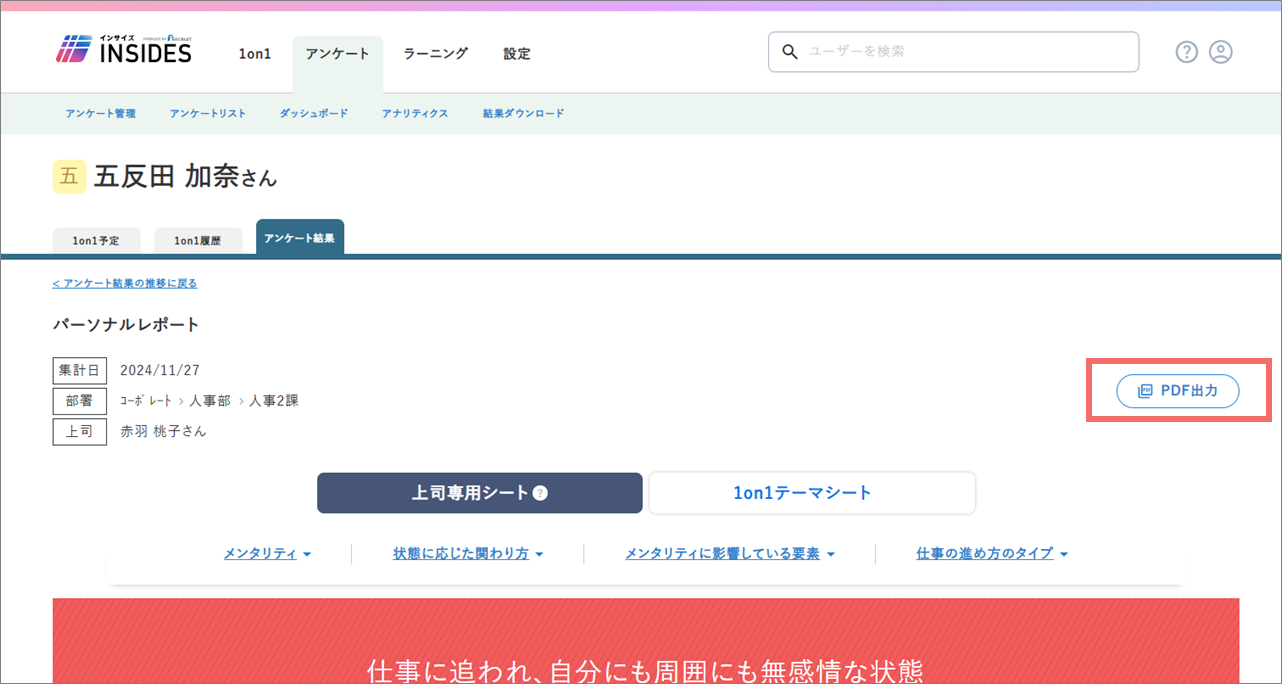This screenshot has width=1282, height=684.
Task: Click the date 2024/11/27
Action: (x=160, y=370)
